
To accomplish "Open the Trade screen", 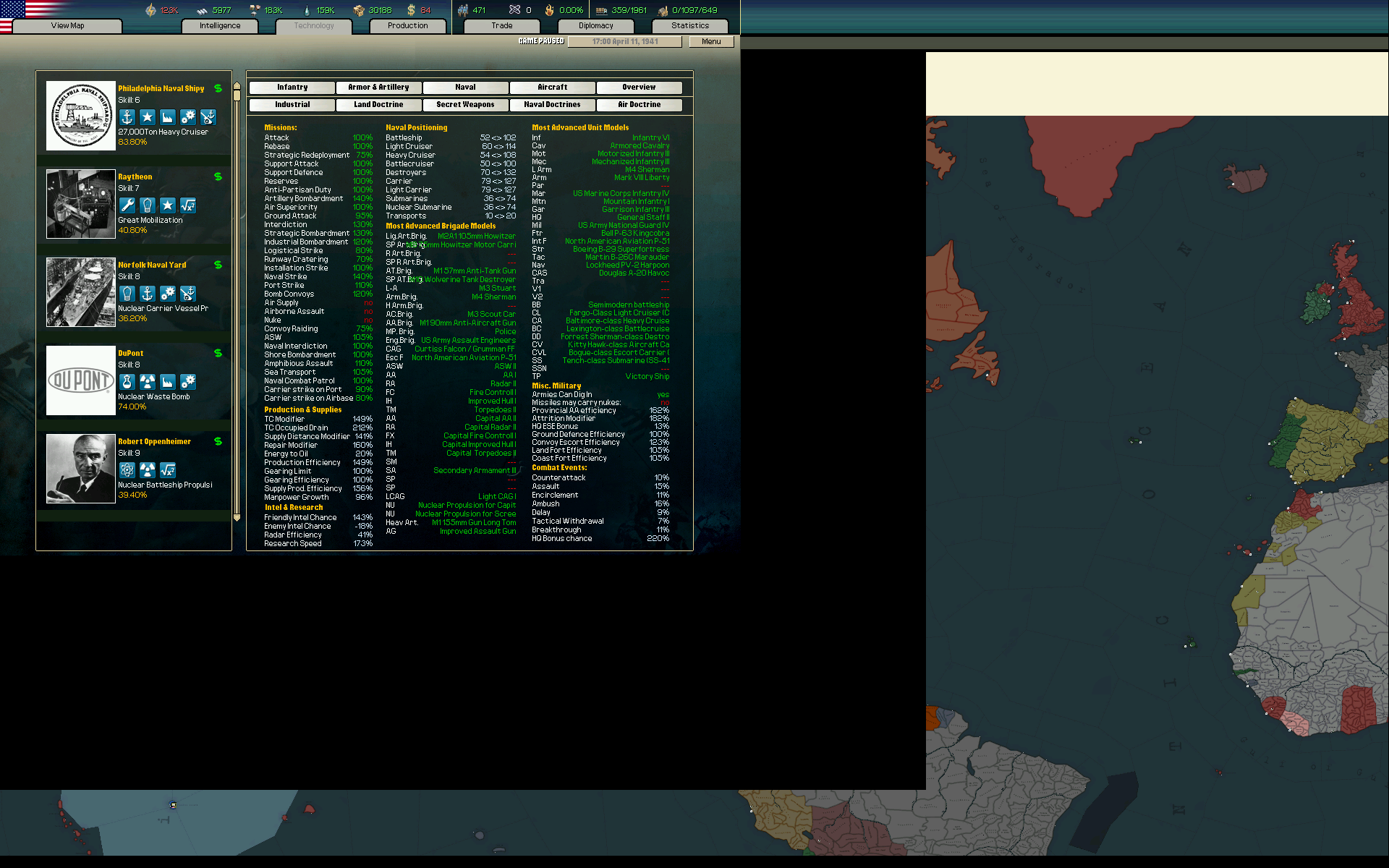I will point(502,26).
